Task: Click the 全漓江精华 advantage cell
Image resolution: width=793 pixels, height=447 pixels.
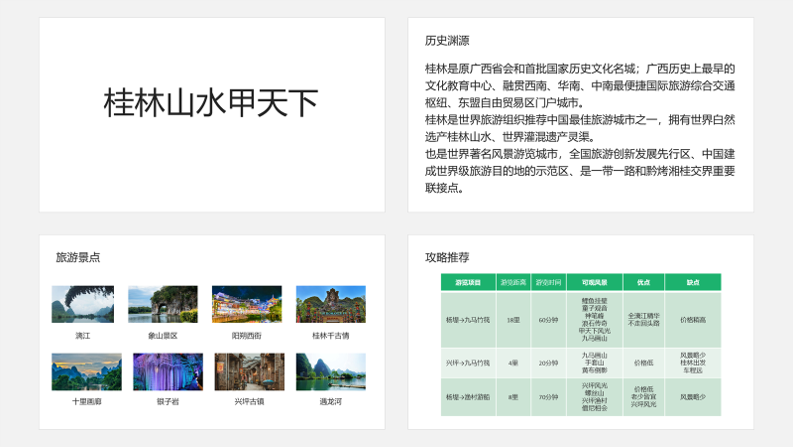Action: point(644,320)
